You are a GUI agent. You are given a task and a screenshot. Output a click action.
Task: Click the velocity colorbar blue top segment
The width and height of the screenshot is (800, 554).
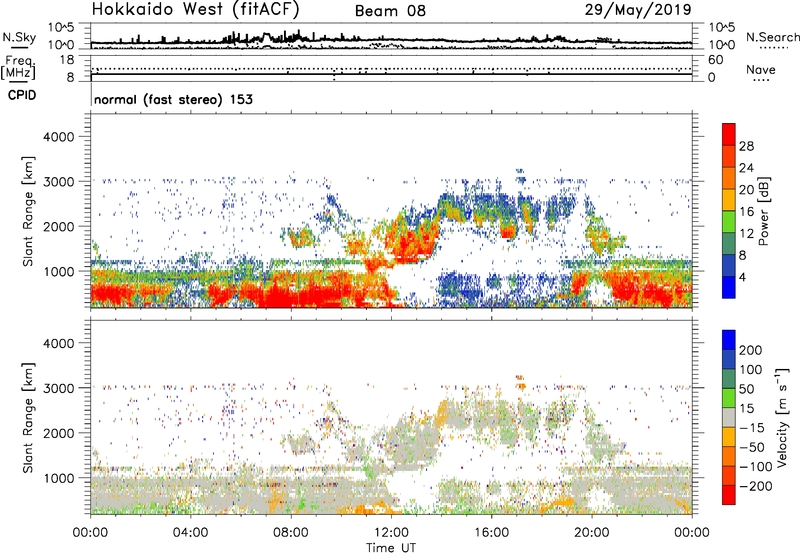pos(729,340)
